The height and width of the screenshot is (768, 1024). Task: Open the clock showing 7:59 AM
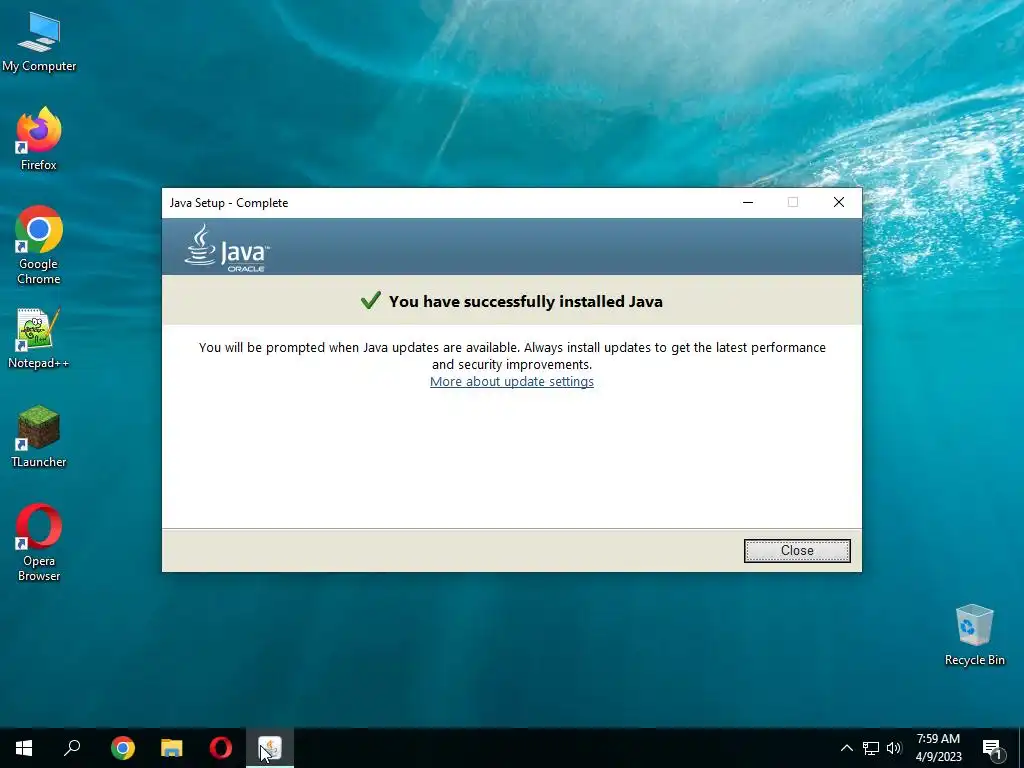(x=938, y=748)
